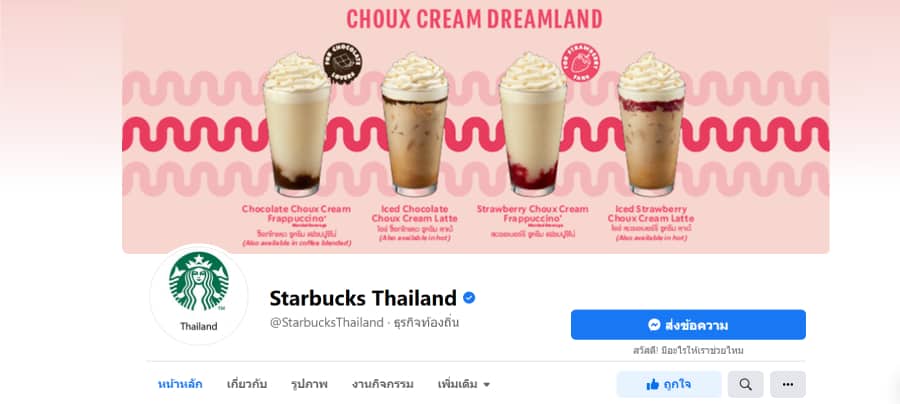900x404 pixels.
Task: Click the For Strawberry Fans badge
Action: point(581,62)
